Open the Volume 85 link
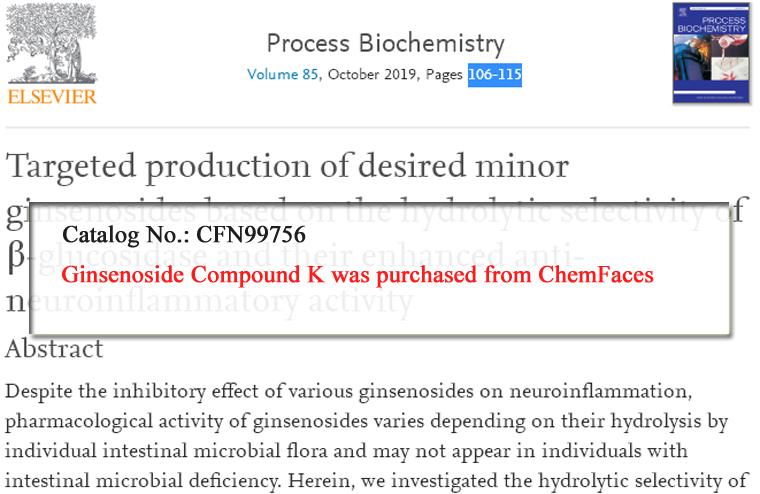The image size is (760, 494). click(283, 74)
